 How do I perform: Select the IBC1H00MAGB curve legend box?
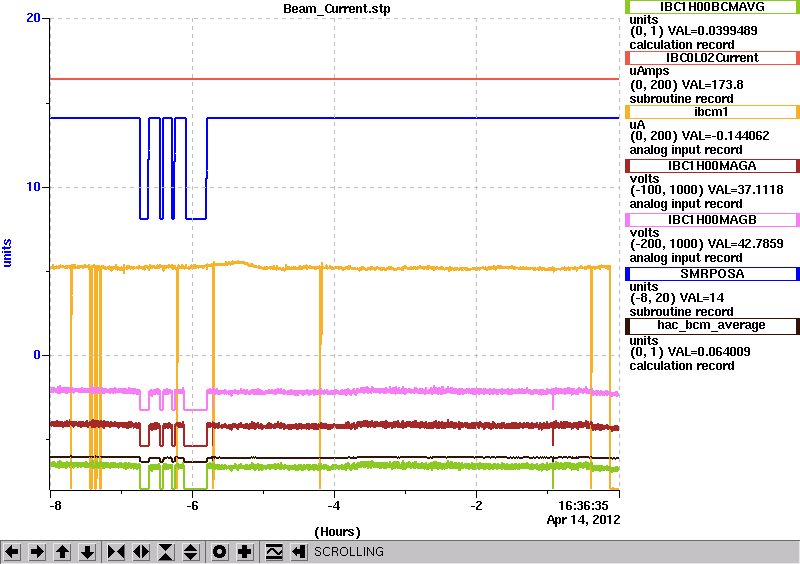[712, 220]
